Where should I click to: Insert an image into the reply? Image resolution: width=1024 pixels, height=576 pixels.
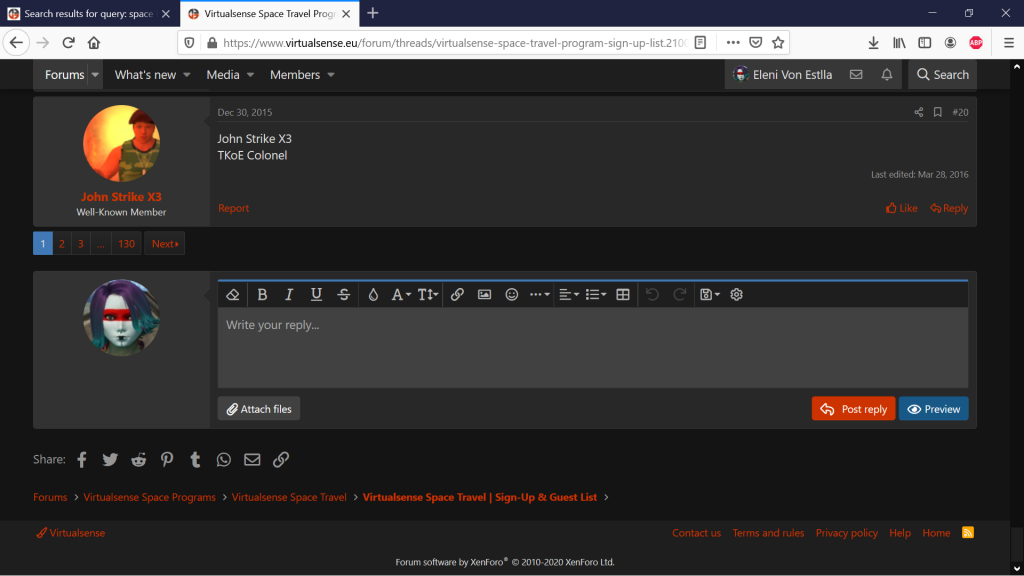point(484,295)
